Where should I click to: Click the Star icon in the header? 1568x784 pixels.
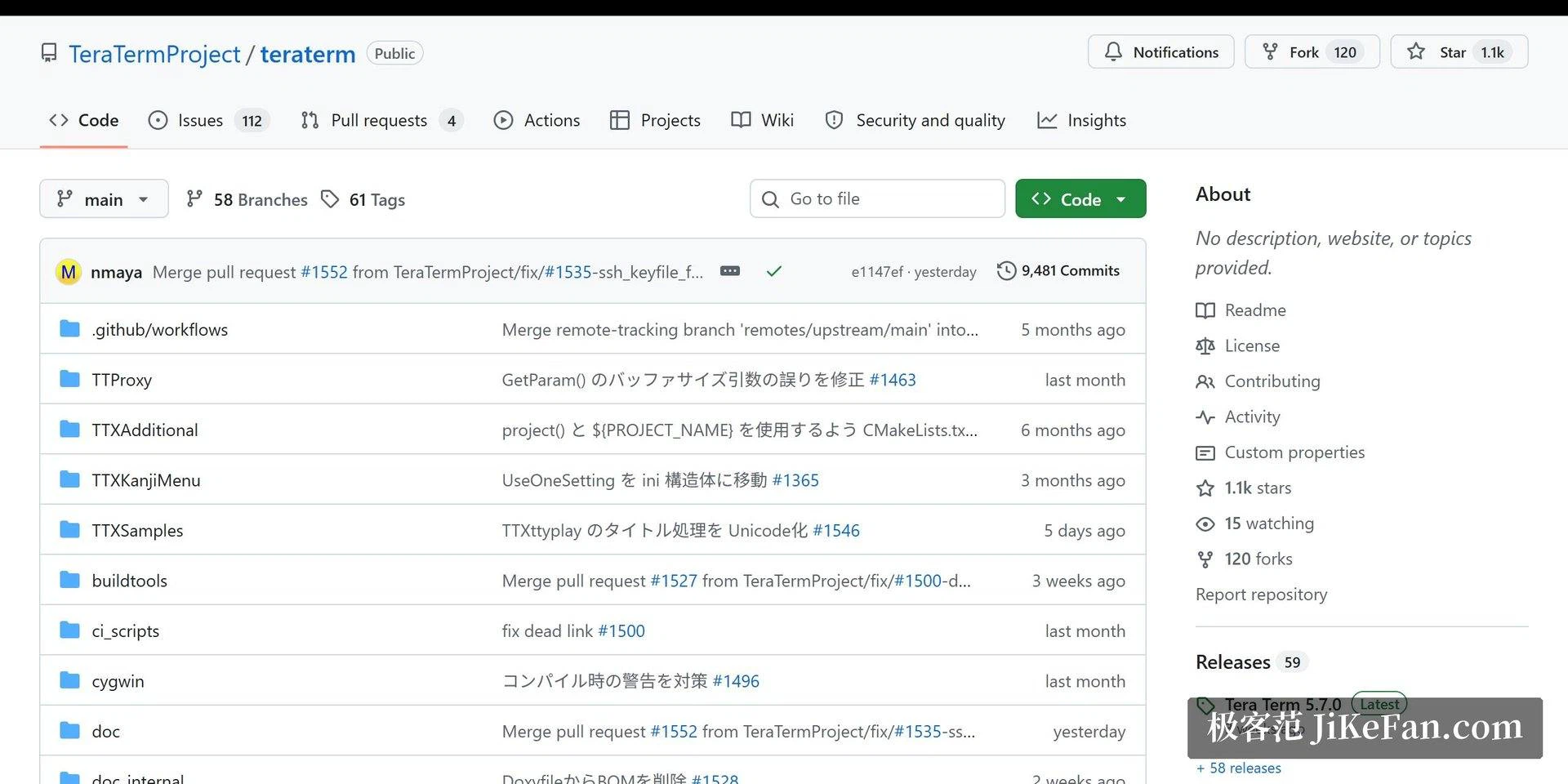(x=1416, y=51)
